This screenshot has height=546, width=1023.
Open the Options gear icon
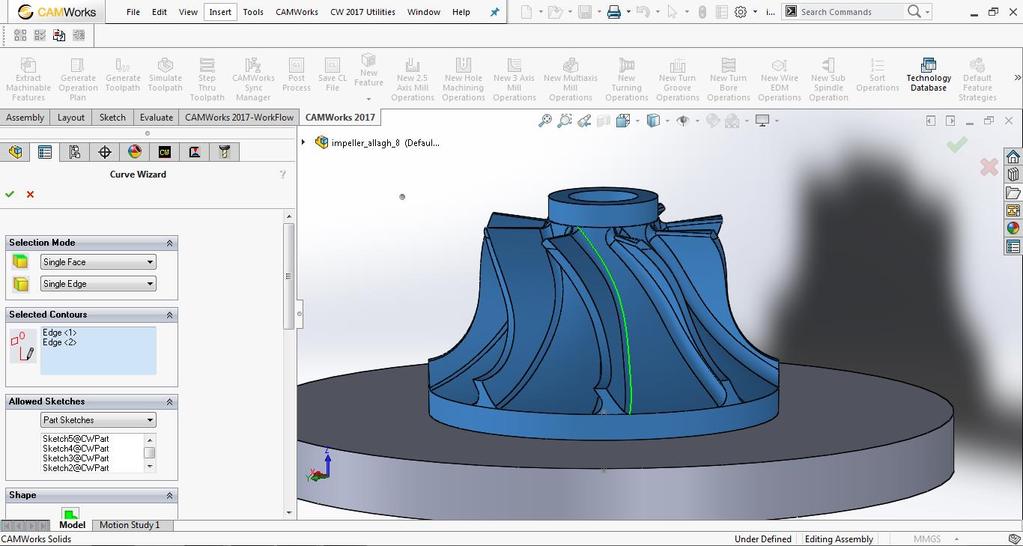pos(740,12)
